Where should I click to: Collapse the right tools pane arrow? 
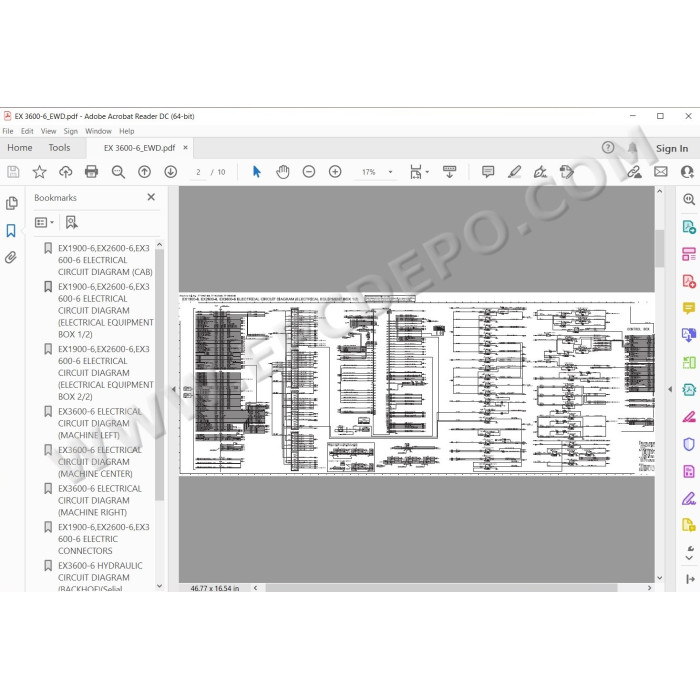[x=670, y=389]
